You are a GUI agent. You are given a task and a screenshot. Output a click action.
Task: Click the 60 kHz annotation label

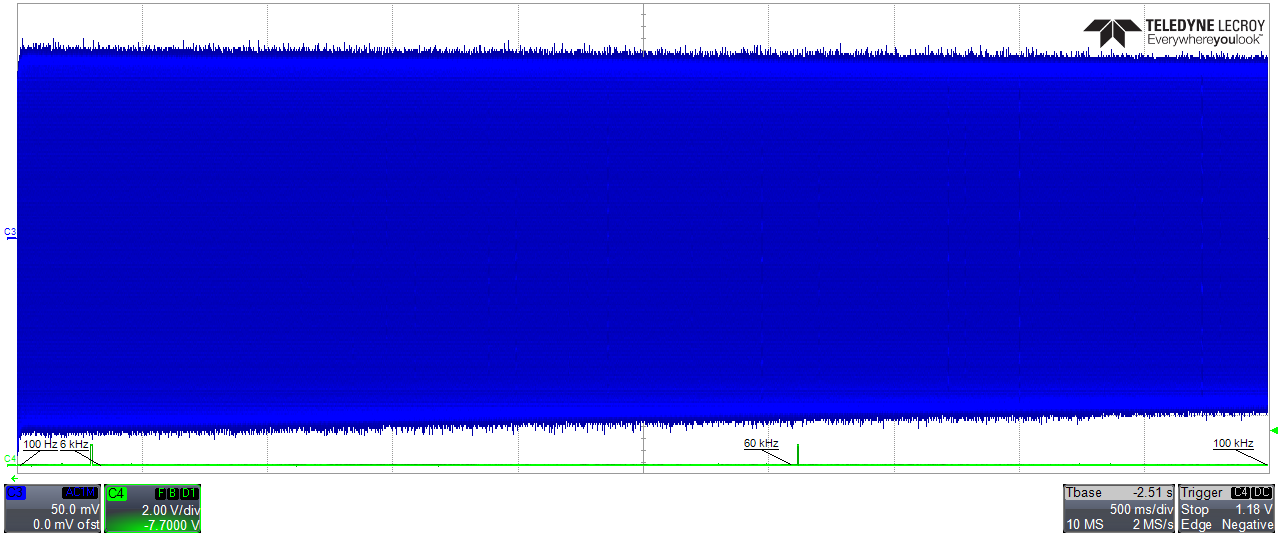(x=760, y=443)
